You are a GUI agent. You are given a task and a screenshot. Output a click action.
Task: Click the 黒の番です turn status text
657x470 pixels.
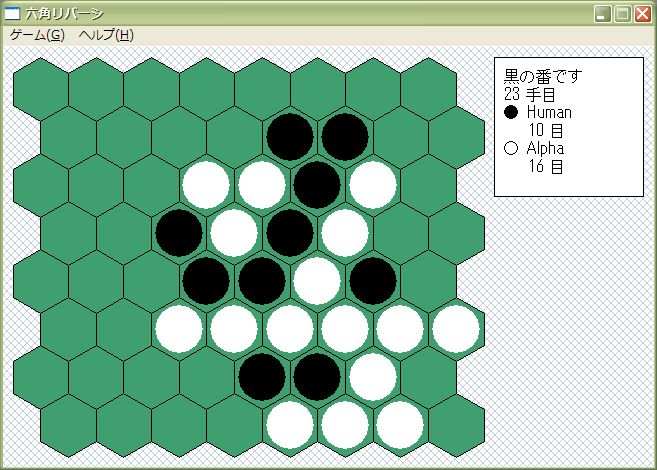coord(543,76)
